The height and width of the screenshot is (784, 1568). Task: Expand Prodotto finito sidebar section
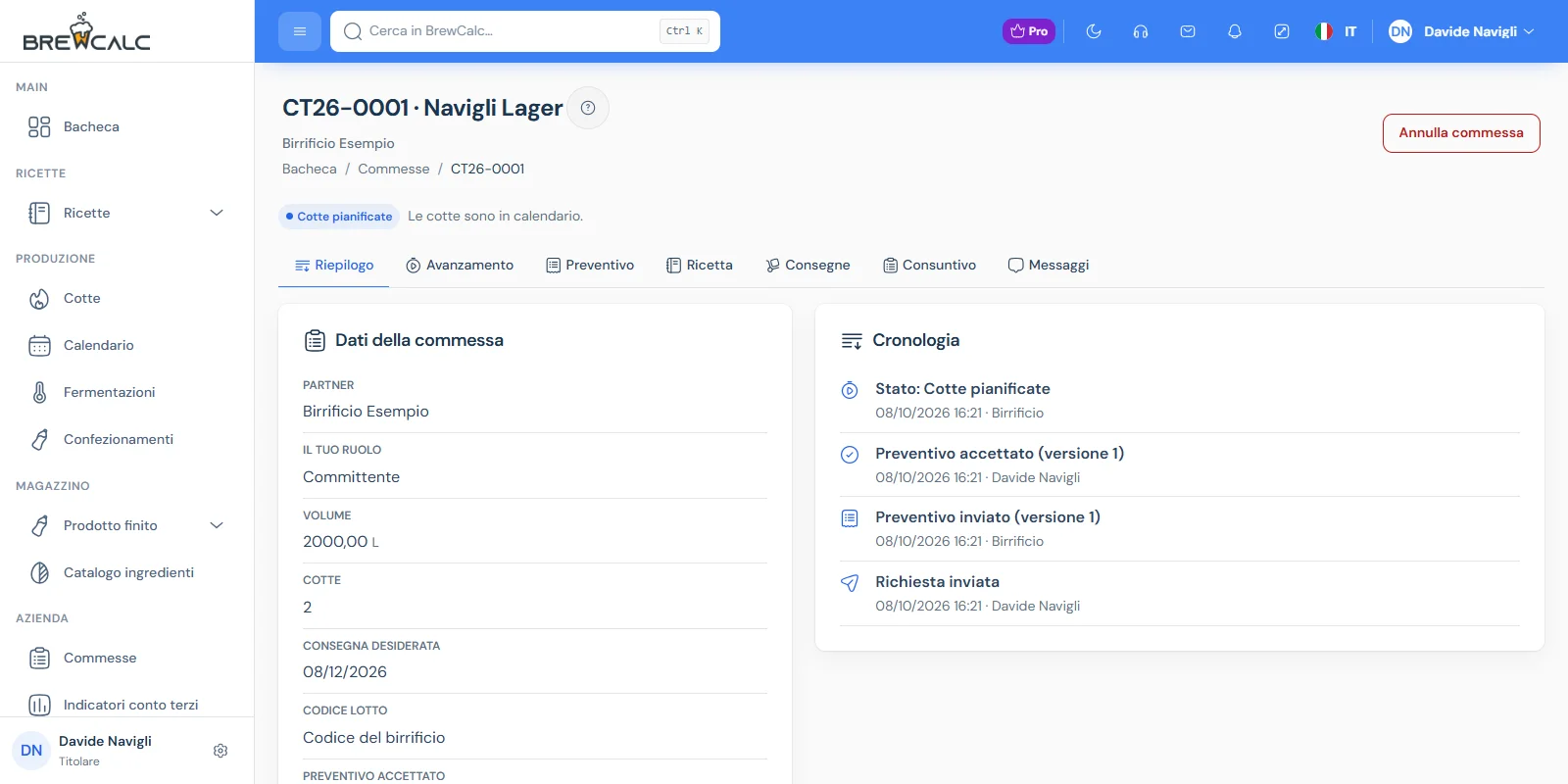(x=127, y=525)
